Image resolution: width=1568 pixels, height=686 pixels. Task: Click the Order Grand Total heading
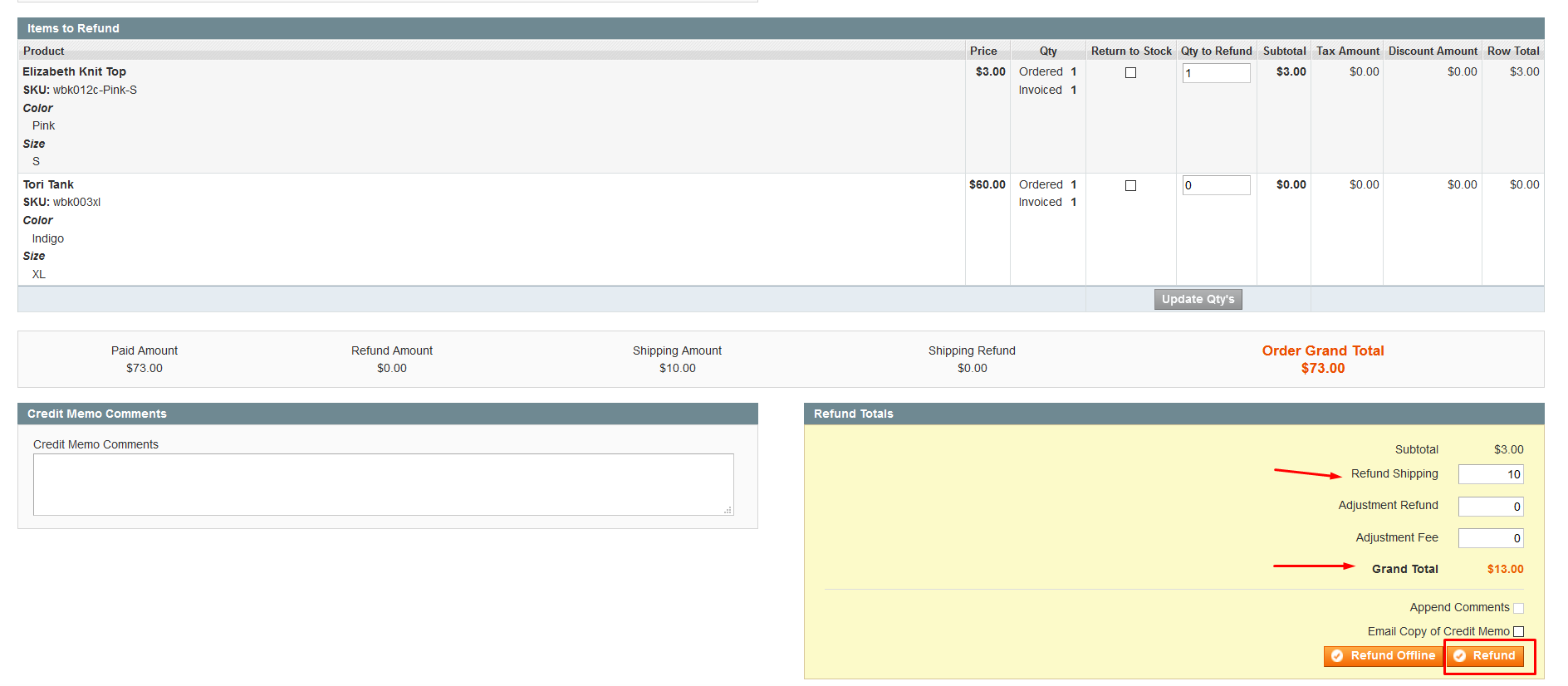pos(1322,350)
